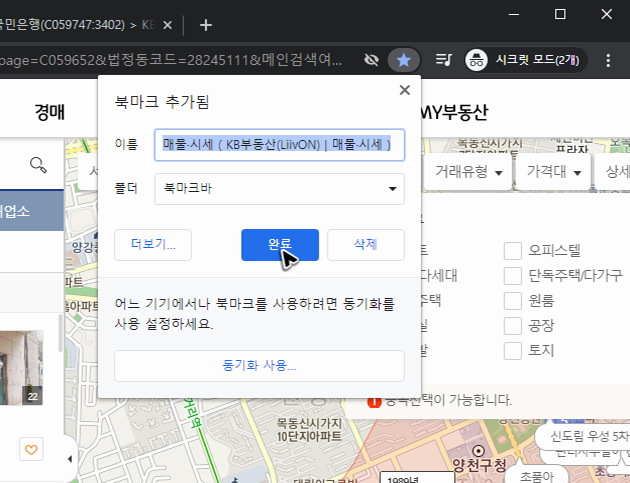Open the MY부동산 menu item
Screen dimensions: 630x483
454,112
